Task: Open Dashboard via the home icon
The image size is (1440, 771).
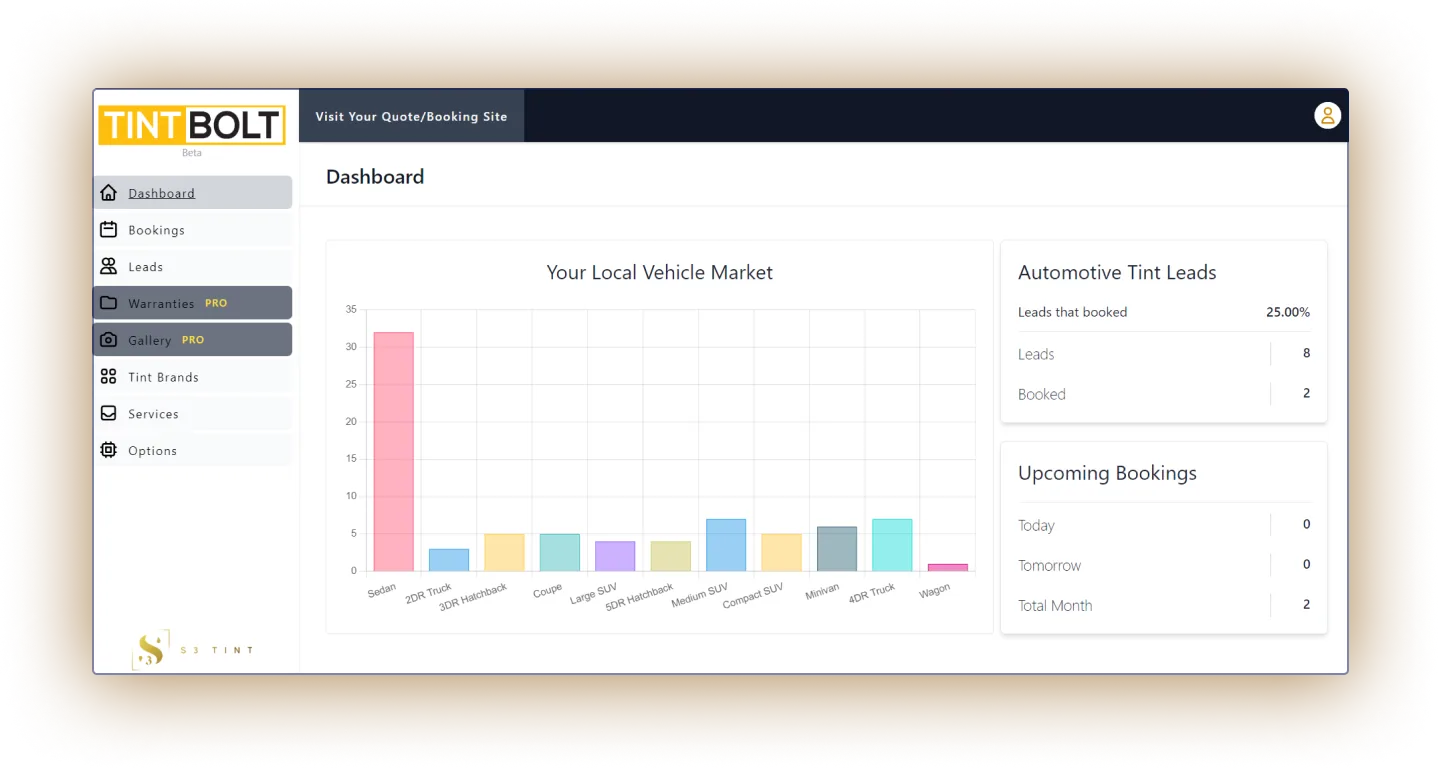Action: point(108,191)
